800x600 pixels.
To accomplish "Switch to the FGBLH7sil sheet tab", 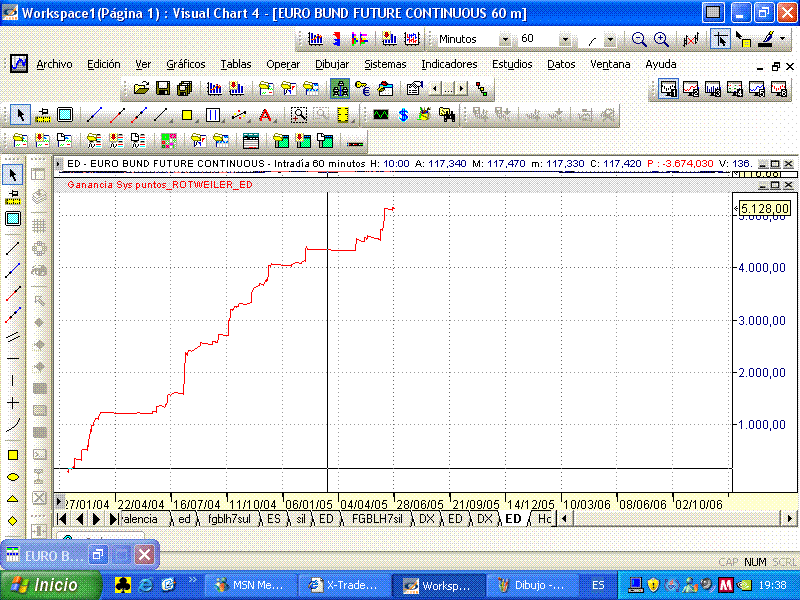I will tap(376, 519).
